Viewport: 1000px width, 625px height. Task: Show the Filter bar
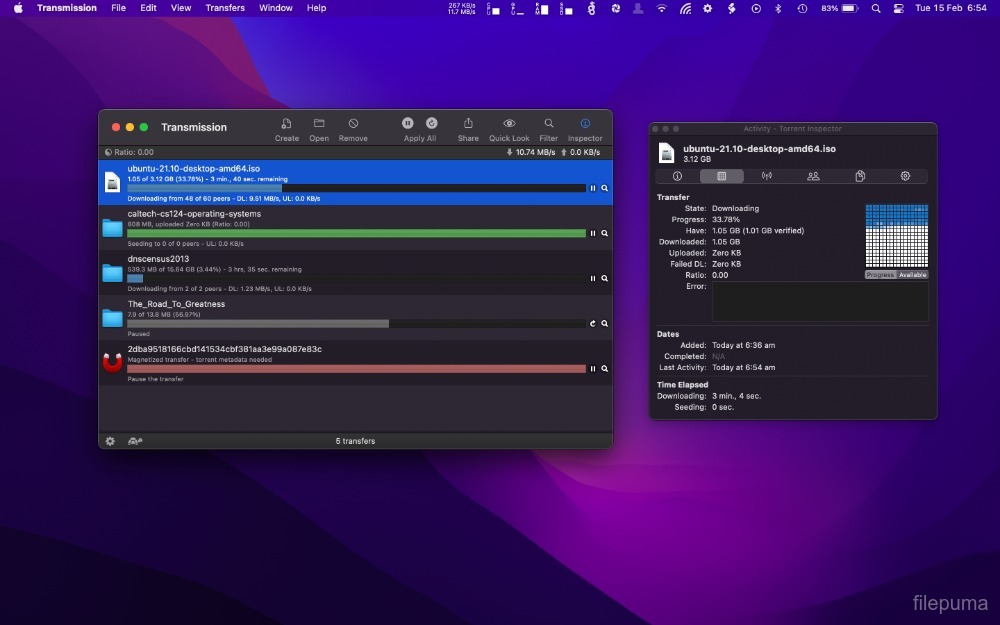549,123
